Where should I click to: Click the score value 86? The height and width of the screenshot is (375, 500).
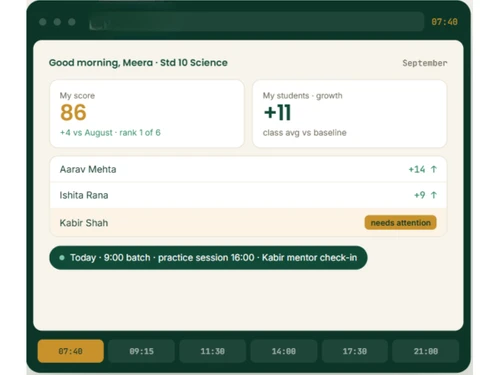pyautogui.click(x=73, y=112)
